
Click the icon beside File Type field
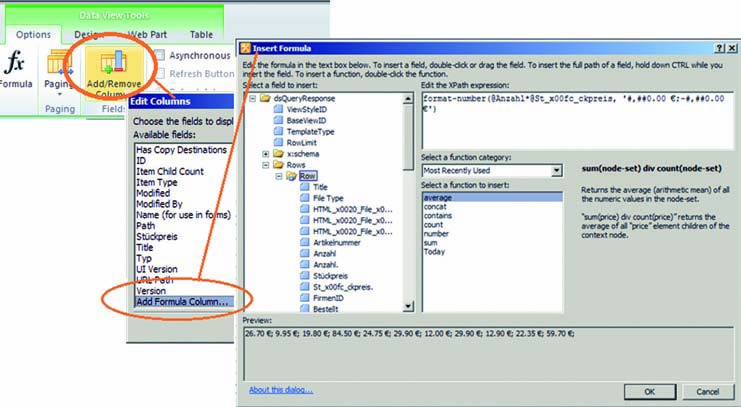[x=305, y=198]
